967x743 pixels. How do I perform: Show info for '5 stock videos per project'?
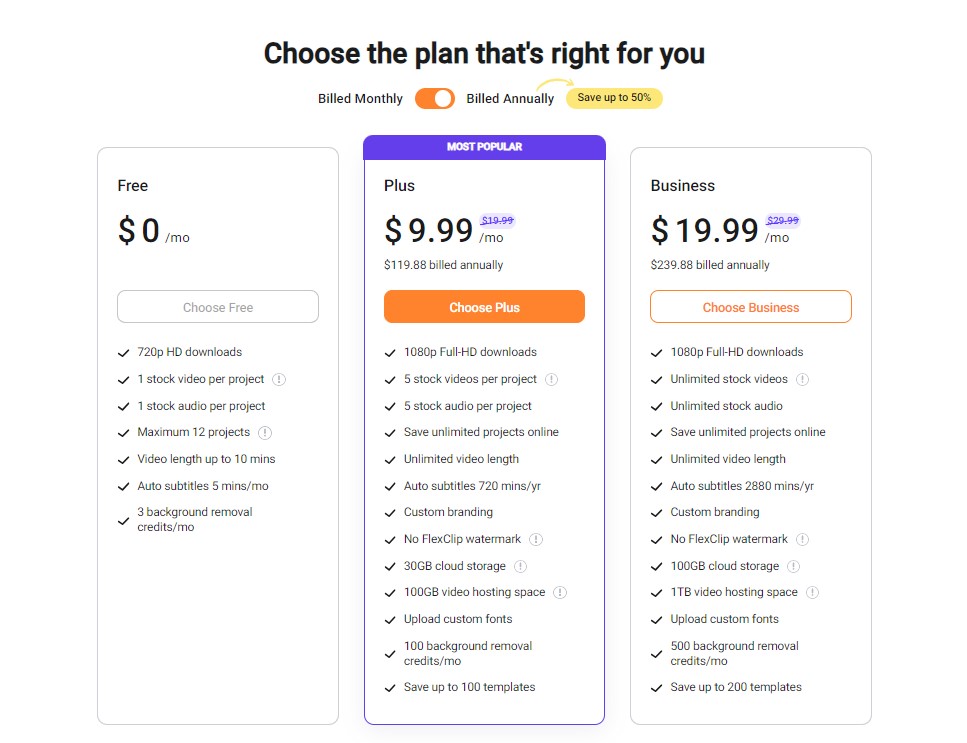[x=551, y=379]
